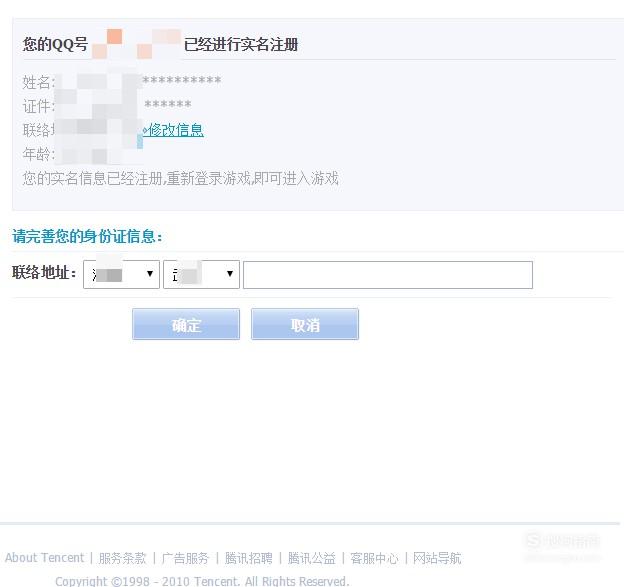Confirm with the 确定 button
The height and width of the screenshot is (587, 624).
click(x=186, y=324)
